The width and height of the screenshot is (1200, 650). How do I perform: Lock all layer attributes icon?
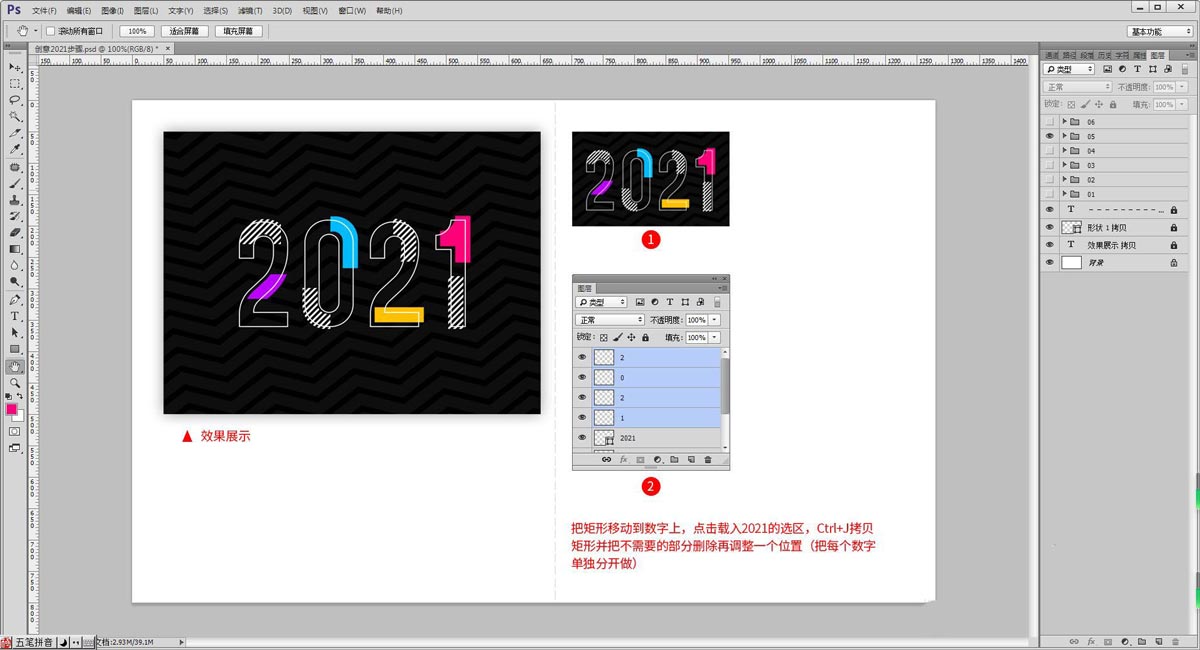click(x=1113, y=104)
